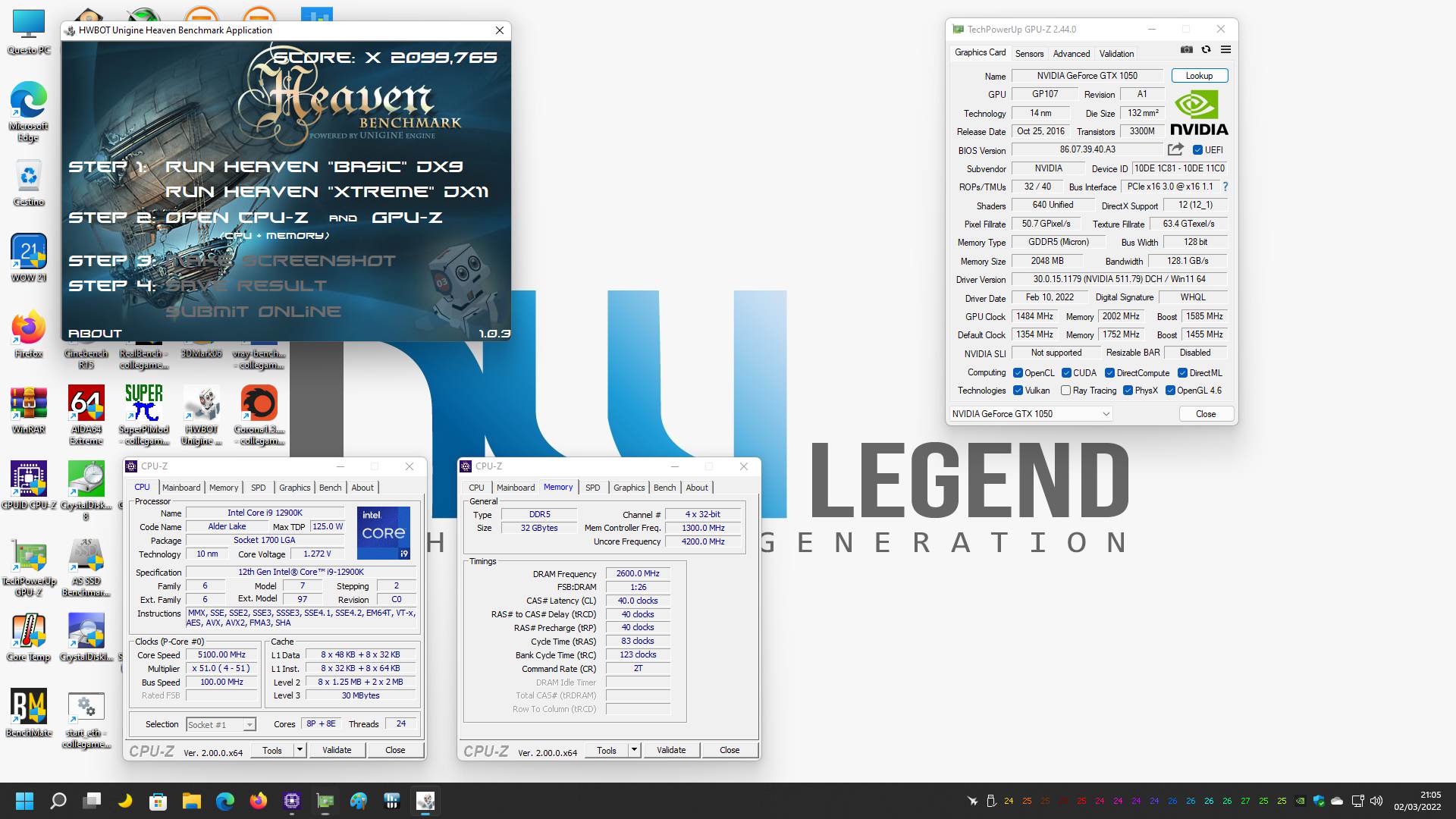Viewport: 1456px width, 819px height.
Task: Open WOW 21 desktop shortcut
Action: click(28, 258)
